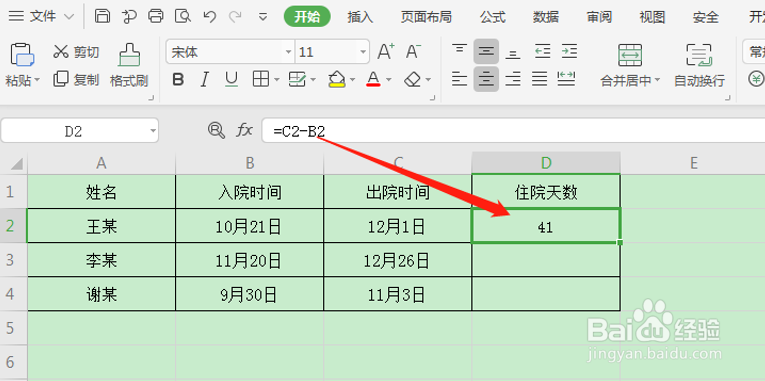This screenshot has height=381, width=765.
Task: Toggle Underline formatting
Action: (x=231, y=79)
